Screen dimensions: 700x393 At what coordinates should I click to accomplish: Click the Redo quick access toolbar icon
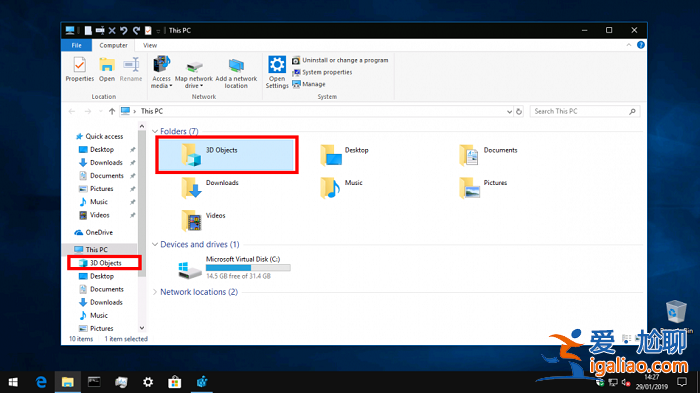click(136, 30)
